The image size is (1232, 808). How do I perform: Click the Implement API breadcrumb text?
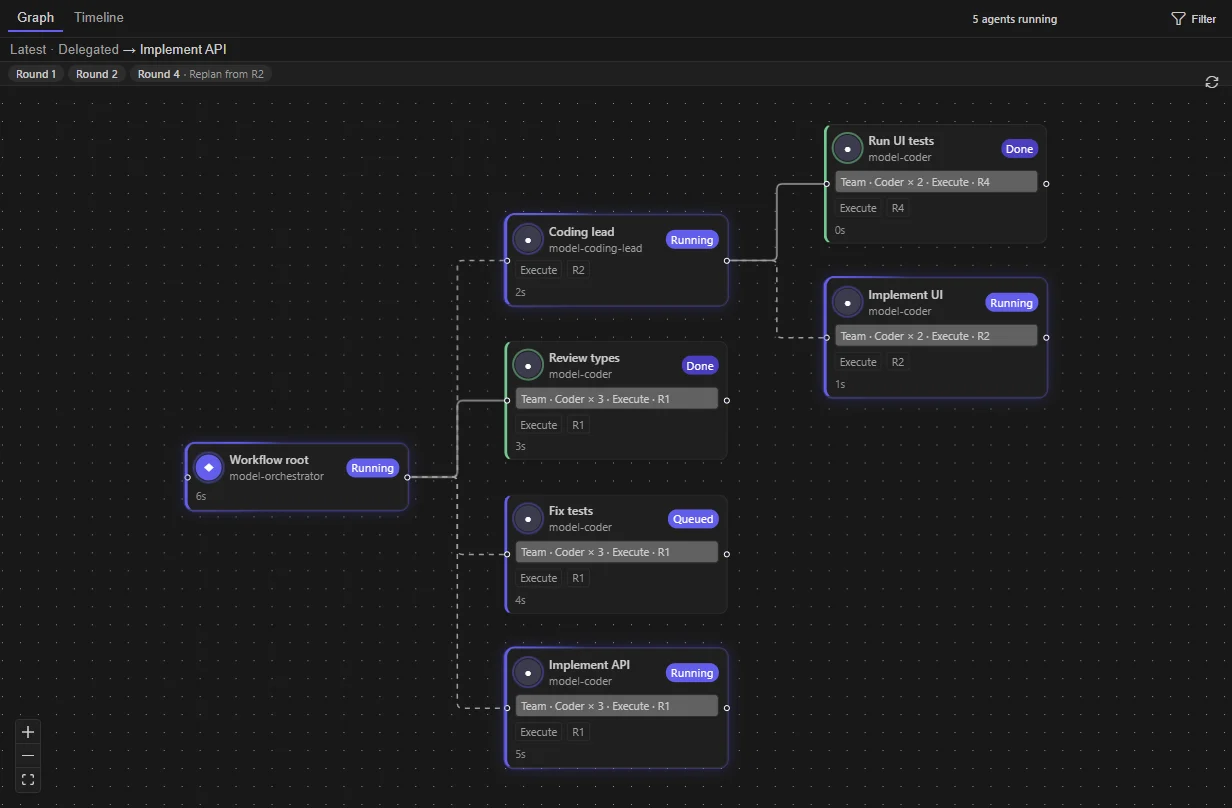tap(183, 49)
